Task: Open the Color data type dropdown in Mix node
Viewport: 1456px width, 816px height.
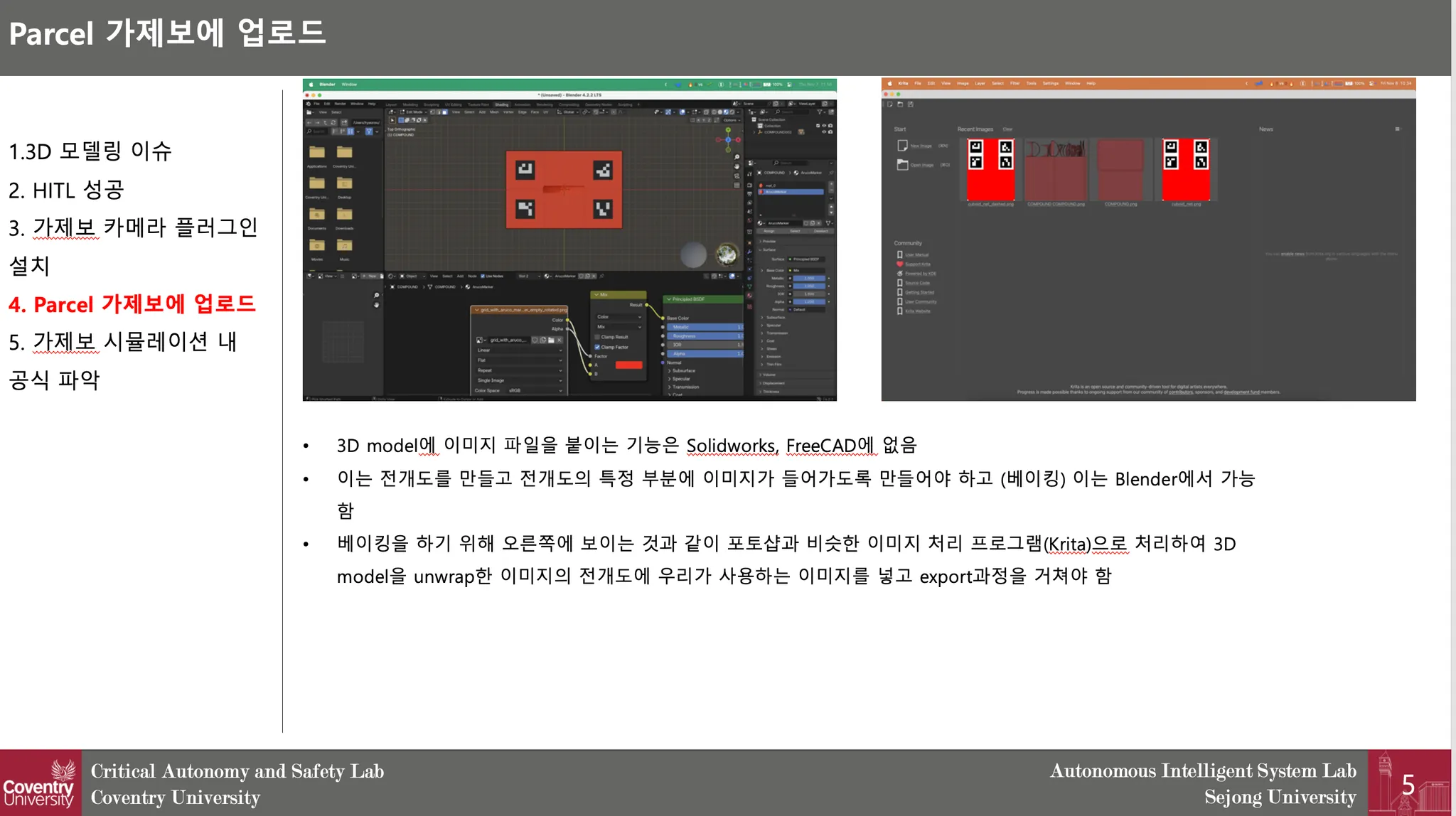Action: tap(619, 317)
